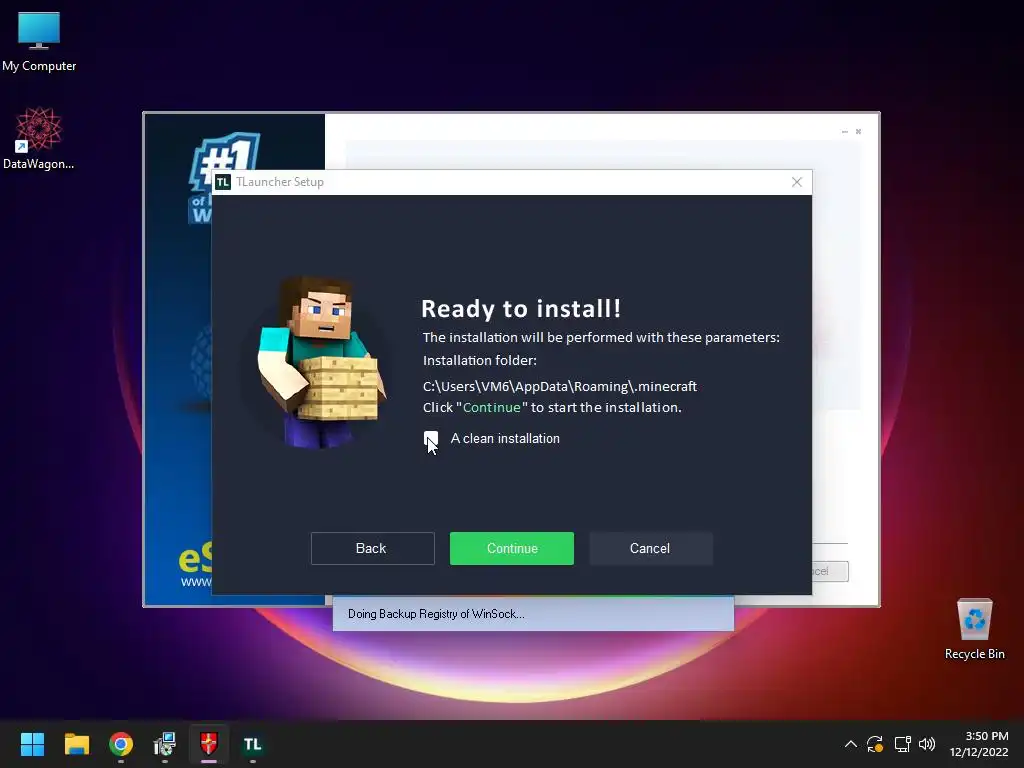Open File Explorer from the taskbar
The width and height of the screenshot is (1024, 768).
[76, 744]
